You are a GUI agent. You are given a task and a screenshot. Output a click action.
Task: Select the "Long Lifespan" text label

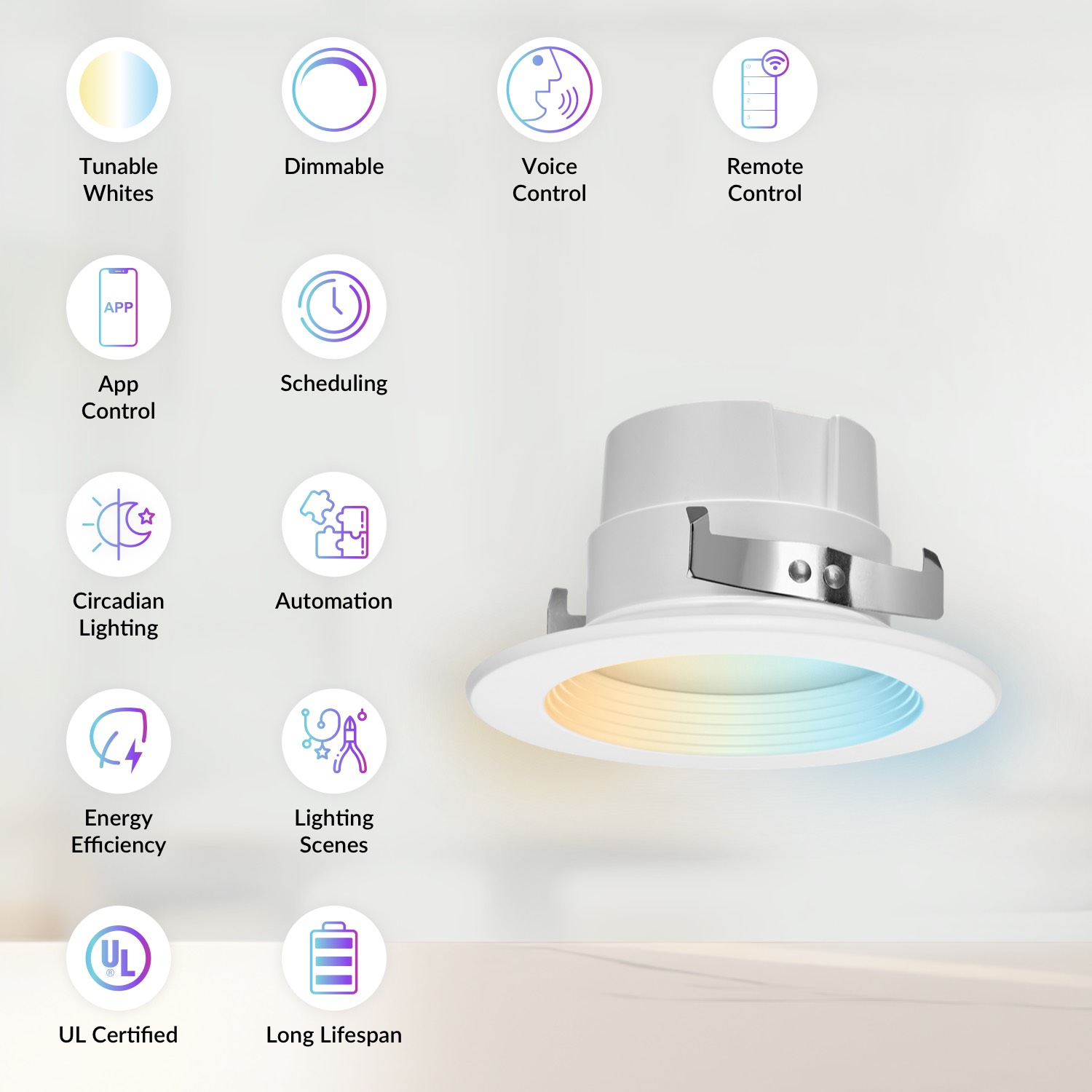coord(334,1034)
